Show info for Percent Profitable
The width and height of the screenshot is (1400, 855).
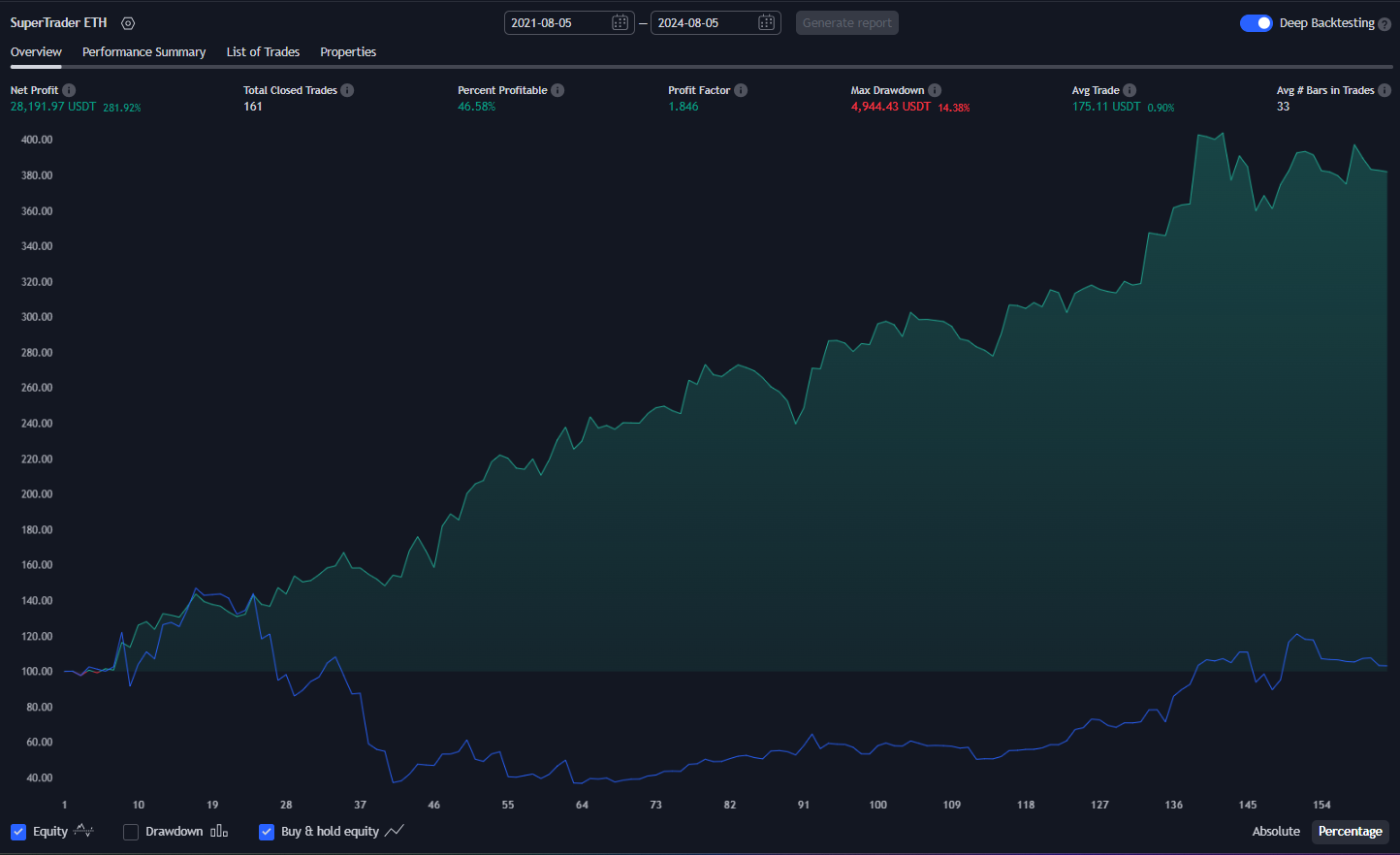click(x=557, y=90)
